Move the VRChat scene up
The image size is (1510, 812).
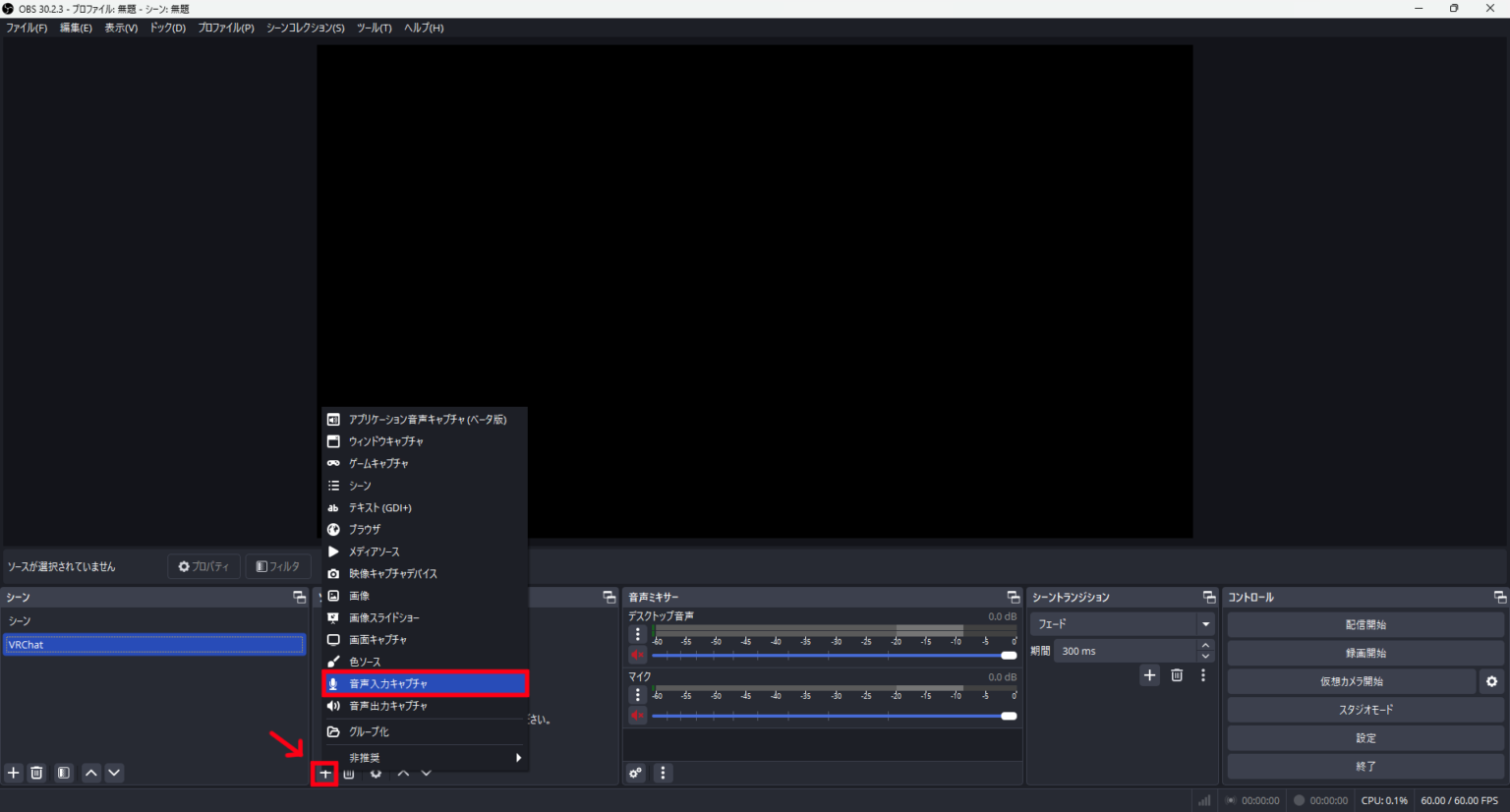(x=89, y=773)
